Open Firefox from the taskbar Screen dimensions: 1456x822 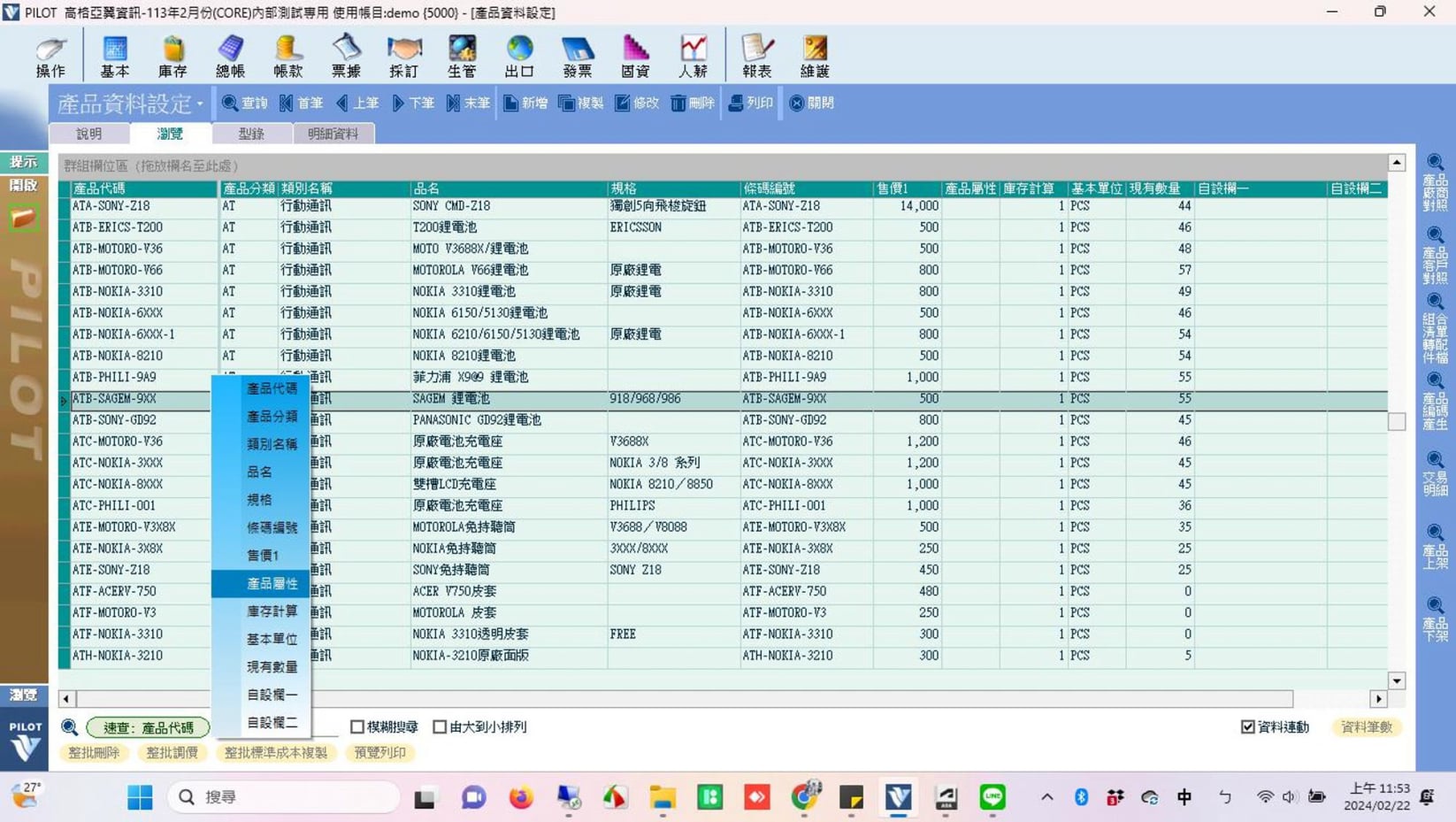click(521, 797)
